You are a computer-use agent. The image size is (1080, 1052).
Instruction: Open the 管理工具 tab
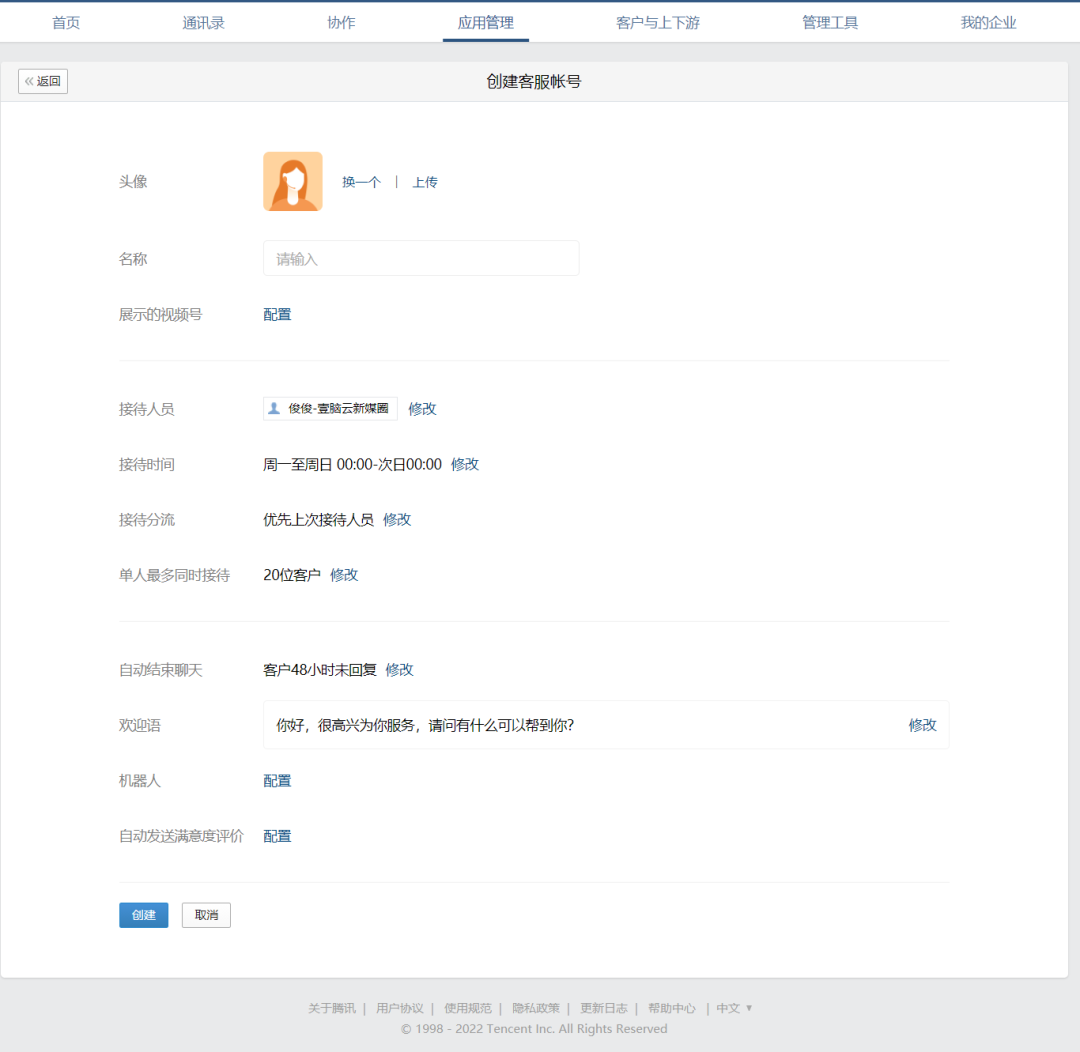tap(829, 23)
